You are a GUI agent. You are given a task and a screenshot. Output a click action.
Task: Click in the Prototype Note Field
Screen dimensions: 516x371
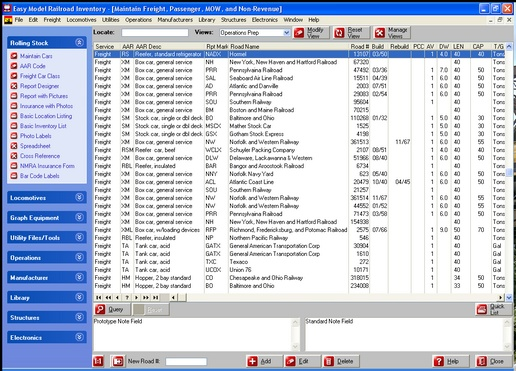[x=193, y=334]
